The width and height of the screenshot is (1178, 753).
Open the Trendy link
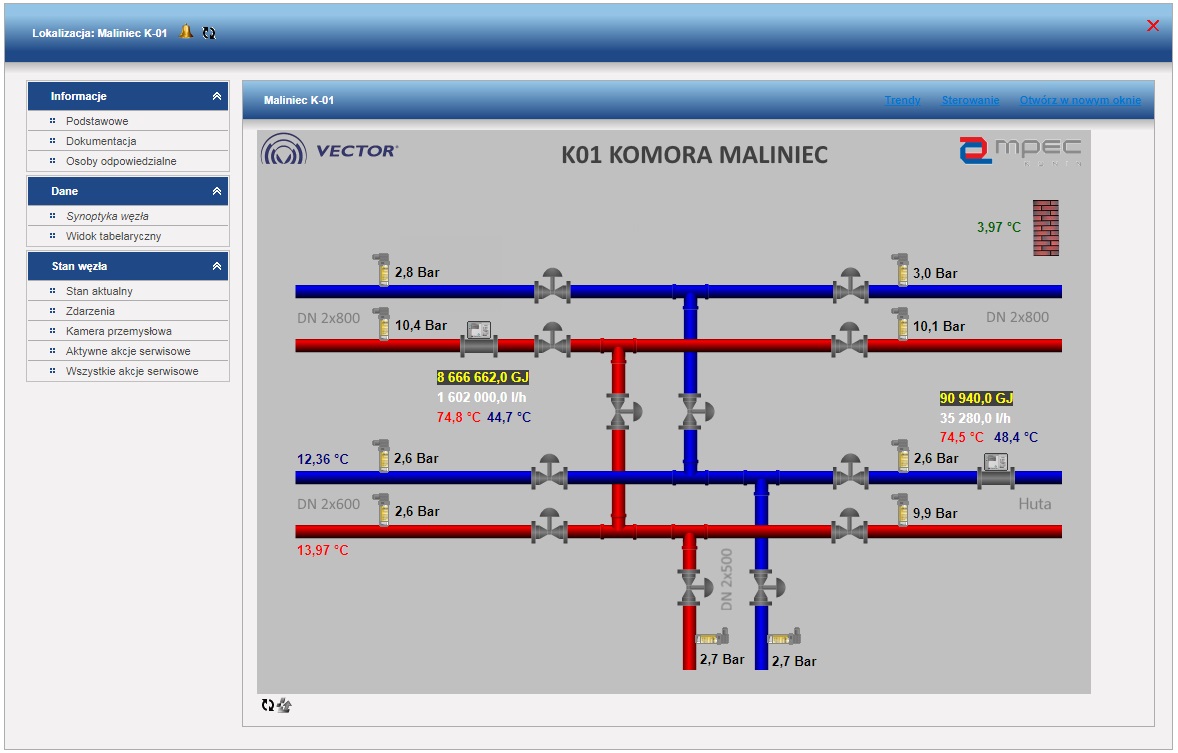coord(902,100)
